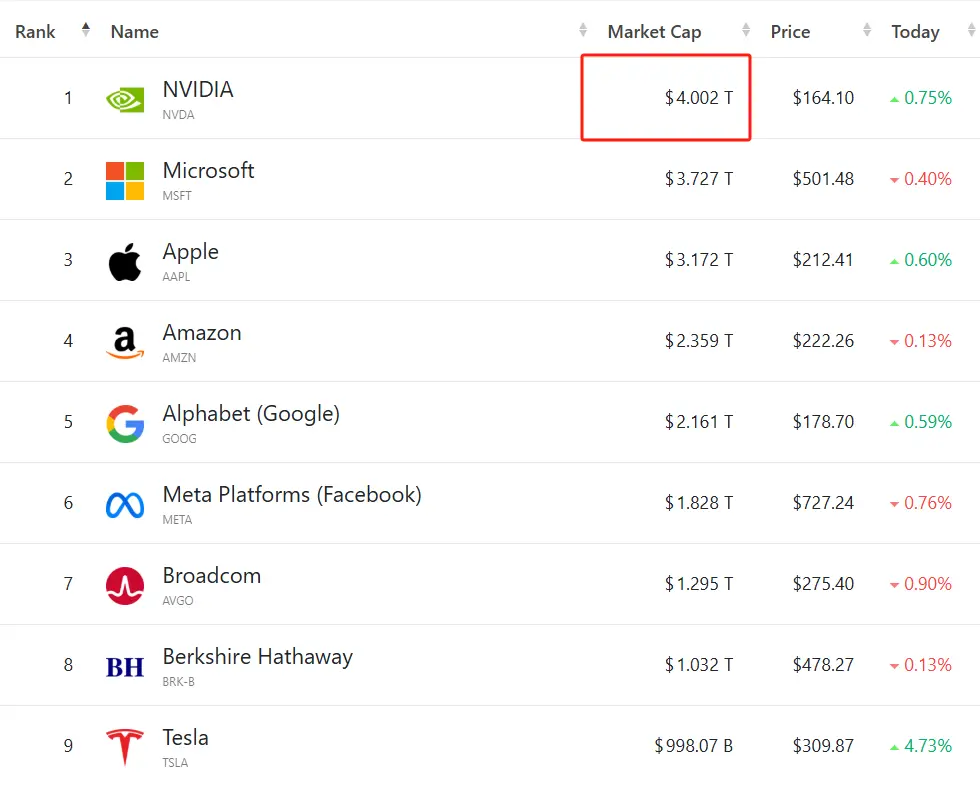This screenshot has height=786, width=980.
Task: Click the Amazon logo icon
Action: click(125, 342)
